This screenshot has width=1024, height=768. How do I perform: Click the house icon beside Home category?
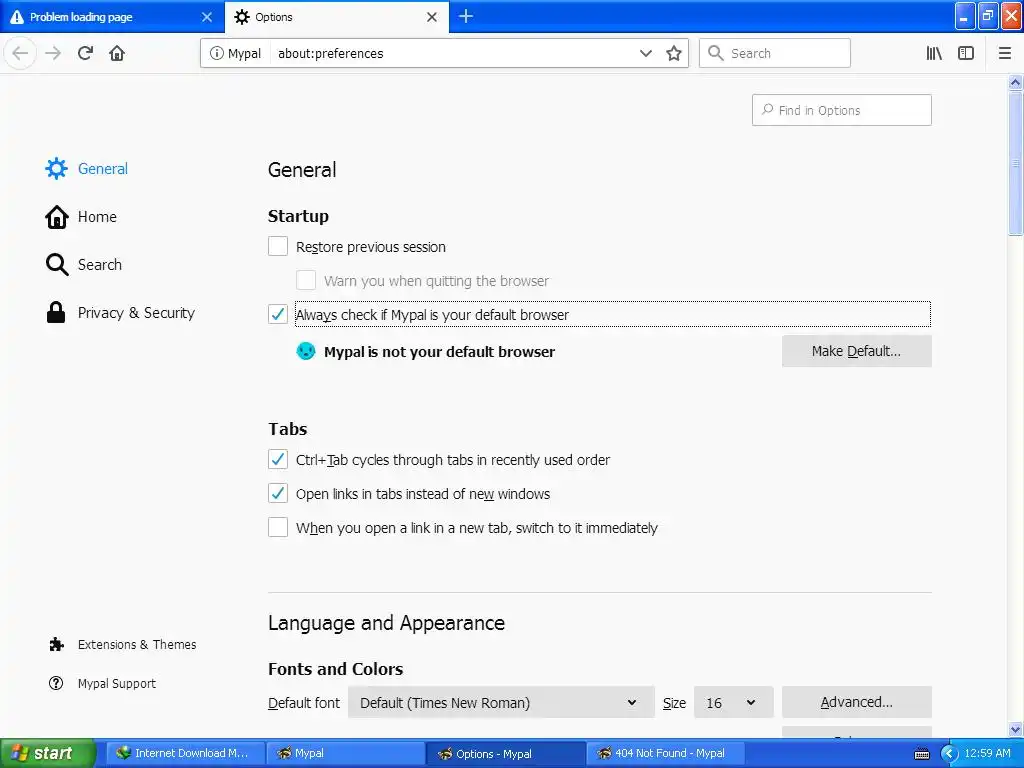coord(56,217)
